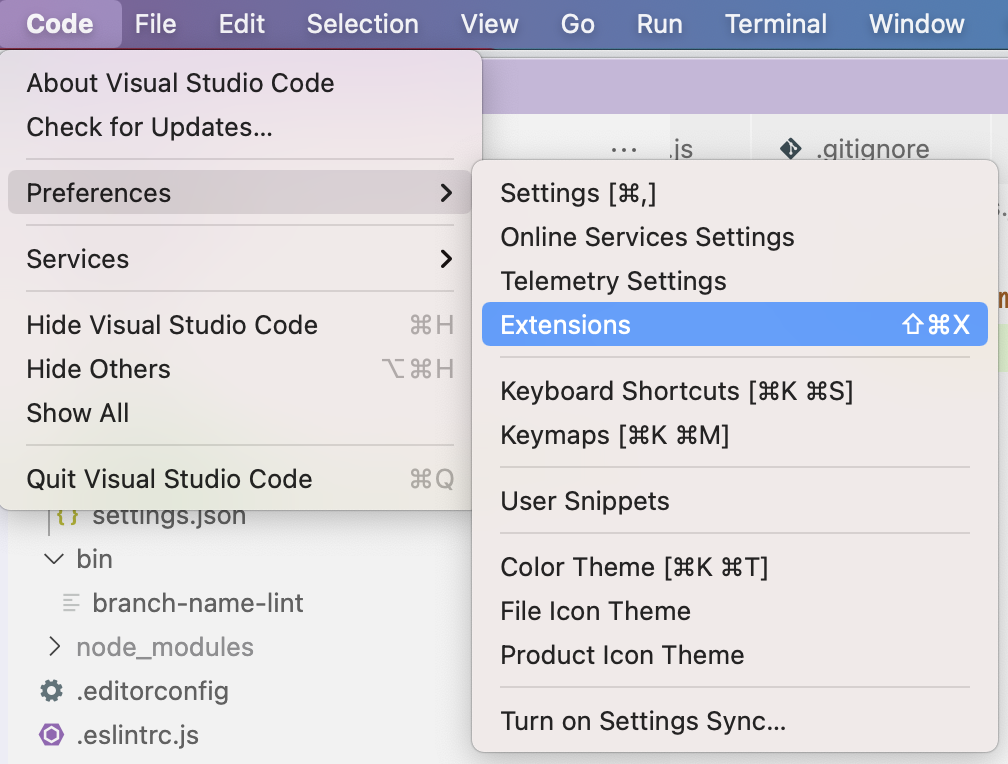1008x764 pixels.
Task: Open the Preferences submenu entry
Action: pyautogui.click(x=240, y=192)
